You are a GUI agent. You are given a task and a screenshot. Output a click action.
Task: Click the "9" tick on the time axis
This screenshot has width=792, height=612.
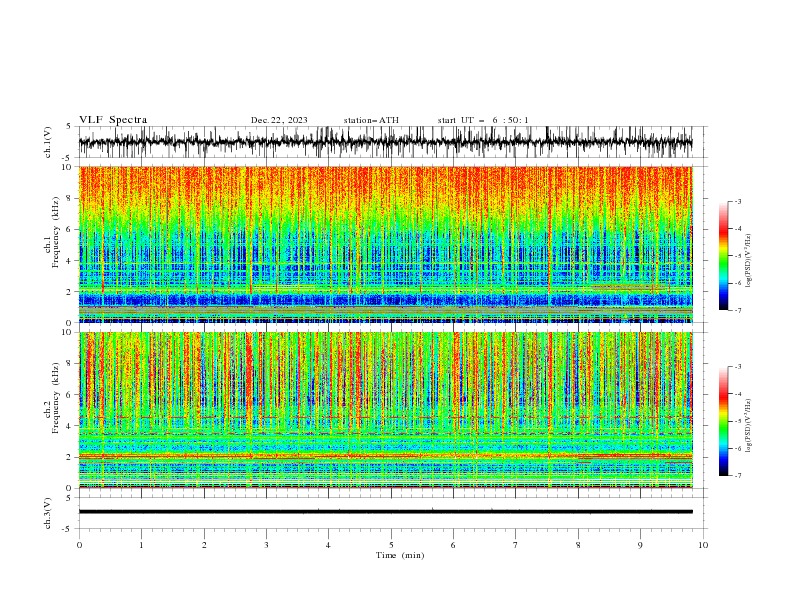coord(640,545)
